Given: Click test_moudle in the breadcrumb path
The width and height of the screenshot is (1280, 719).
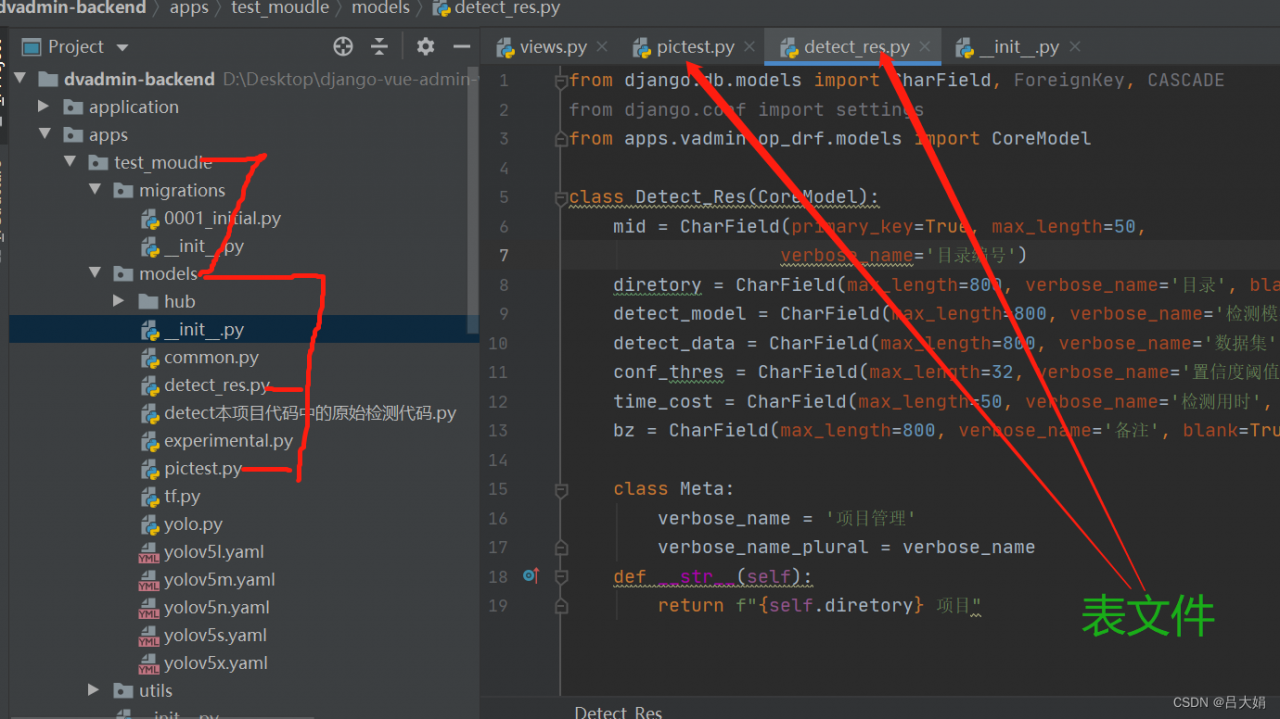Looking at the screenshot, I should click(x=279, y=8).
